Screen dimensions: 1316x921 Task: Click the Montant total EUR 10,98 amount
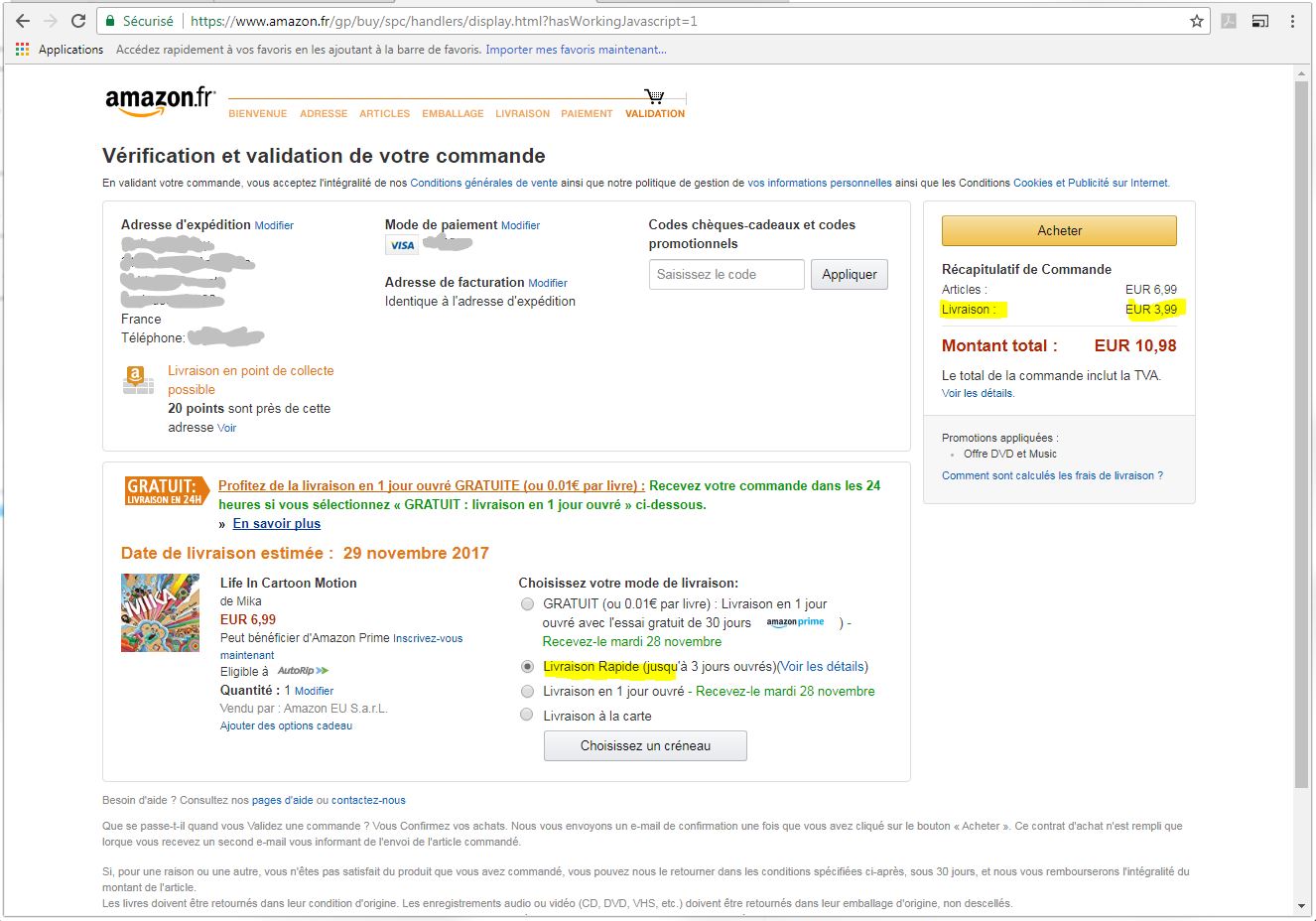1135,345
